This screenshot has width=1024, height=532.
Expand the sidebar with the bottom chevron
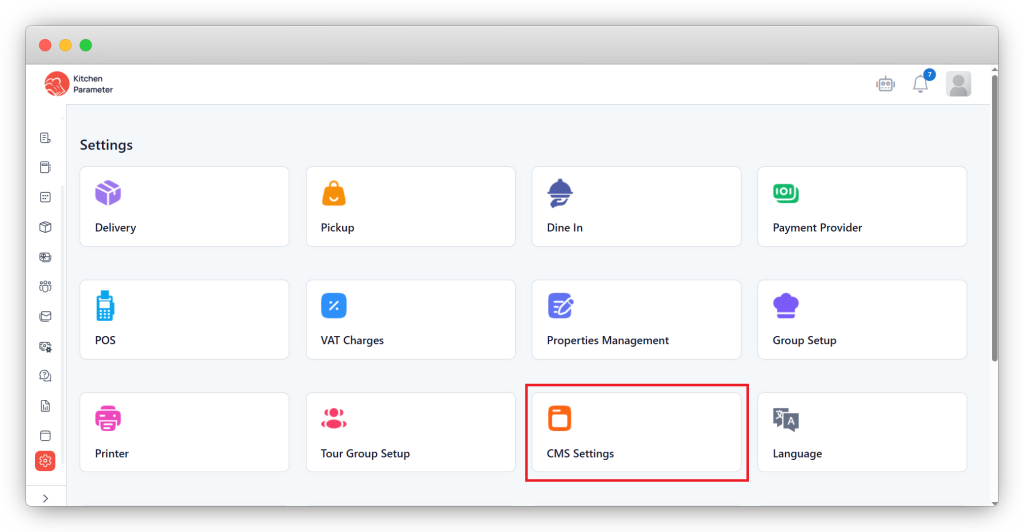[x=45, y=498]
